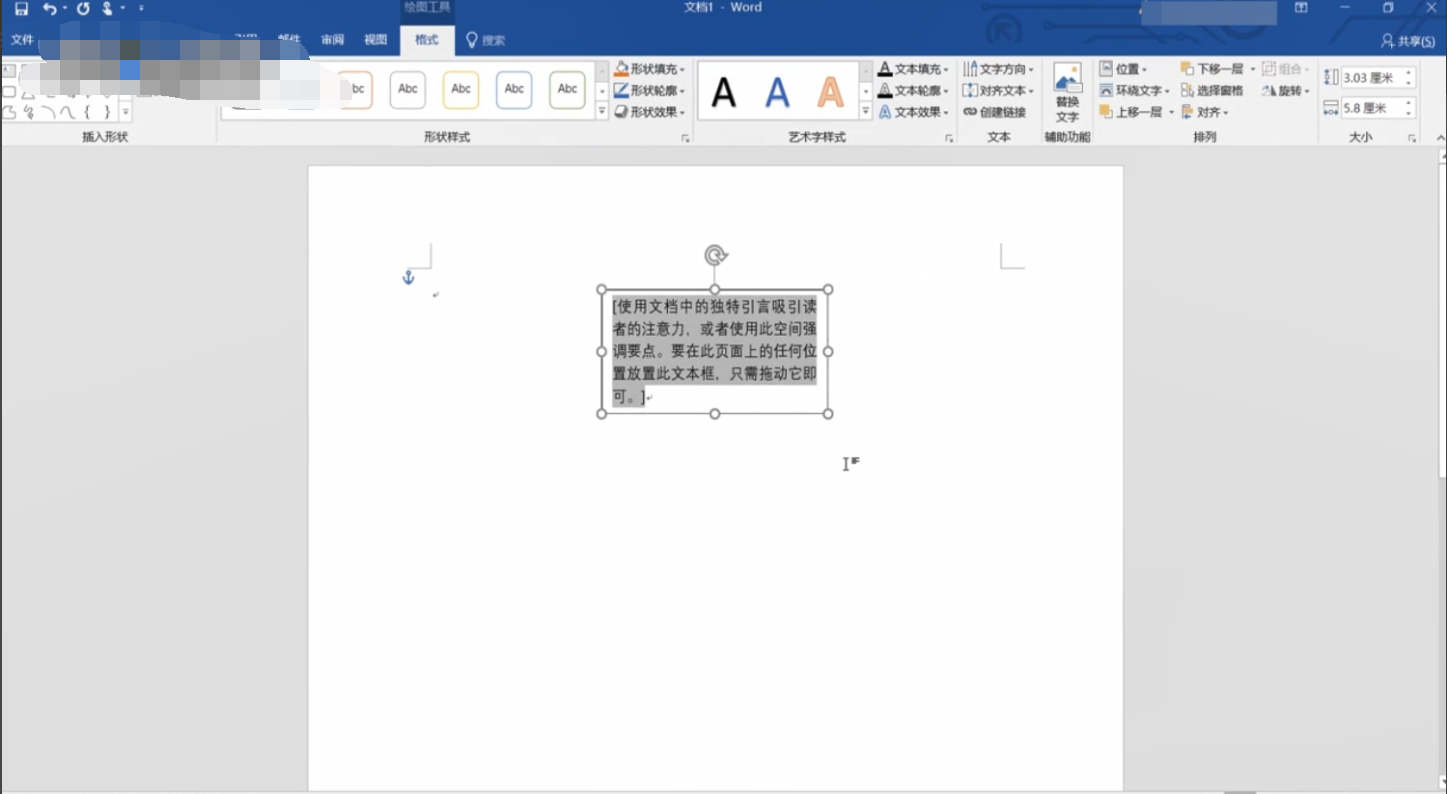This screenshot has height=794, width=1447.
Task: Open the 文本效果 dropdown
Action: pos(914,112)
